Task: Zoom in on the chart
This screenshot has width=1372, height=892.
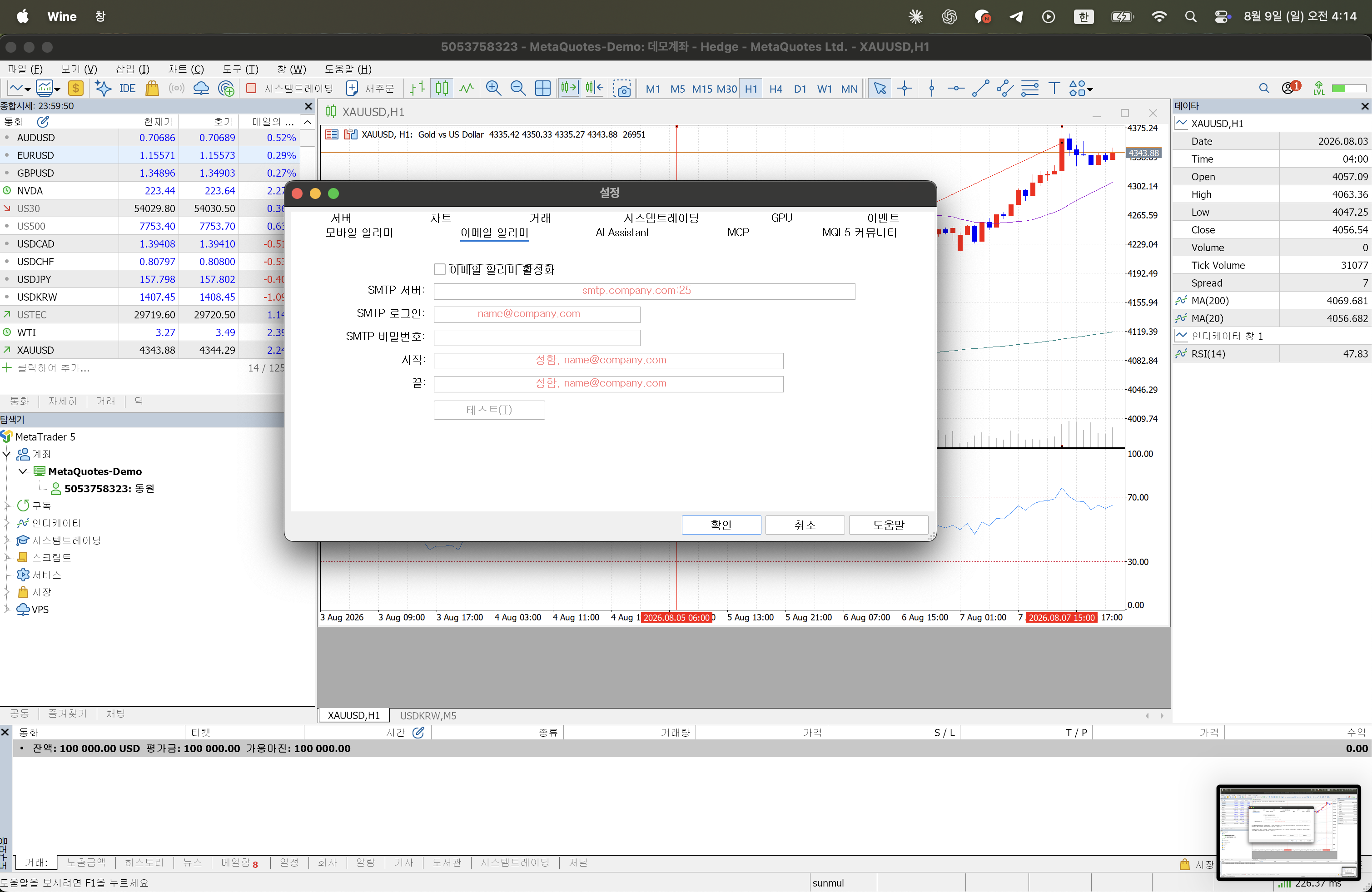Action: click(x=493, y=88)
